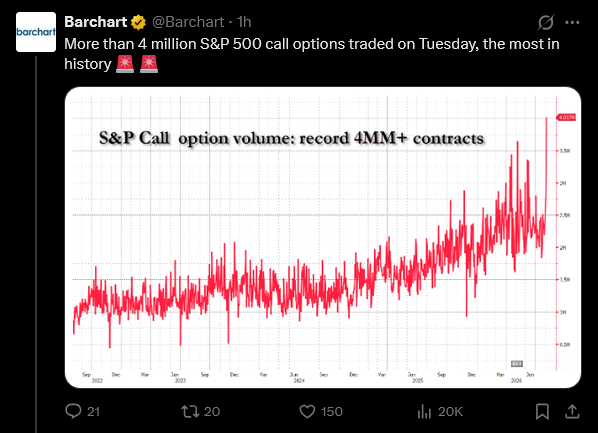Click the red 4.017M chart value label

566,117
